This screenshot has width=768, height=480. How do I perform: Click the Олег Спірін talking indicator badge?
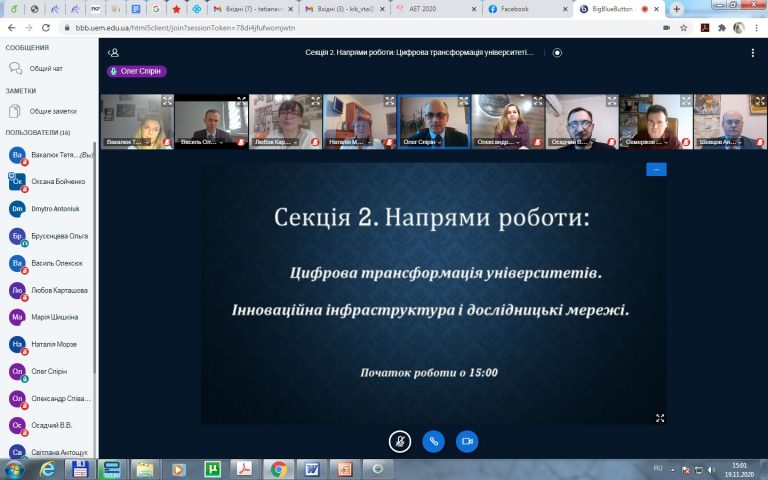(x=137, y=71)
